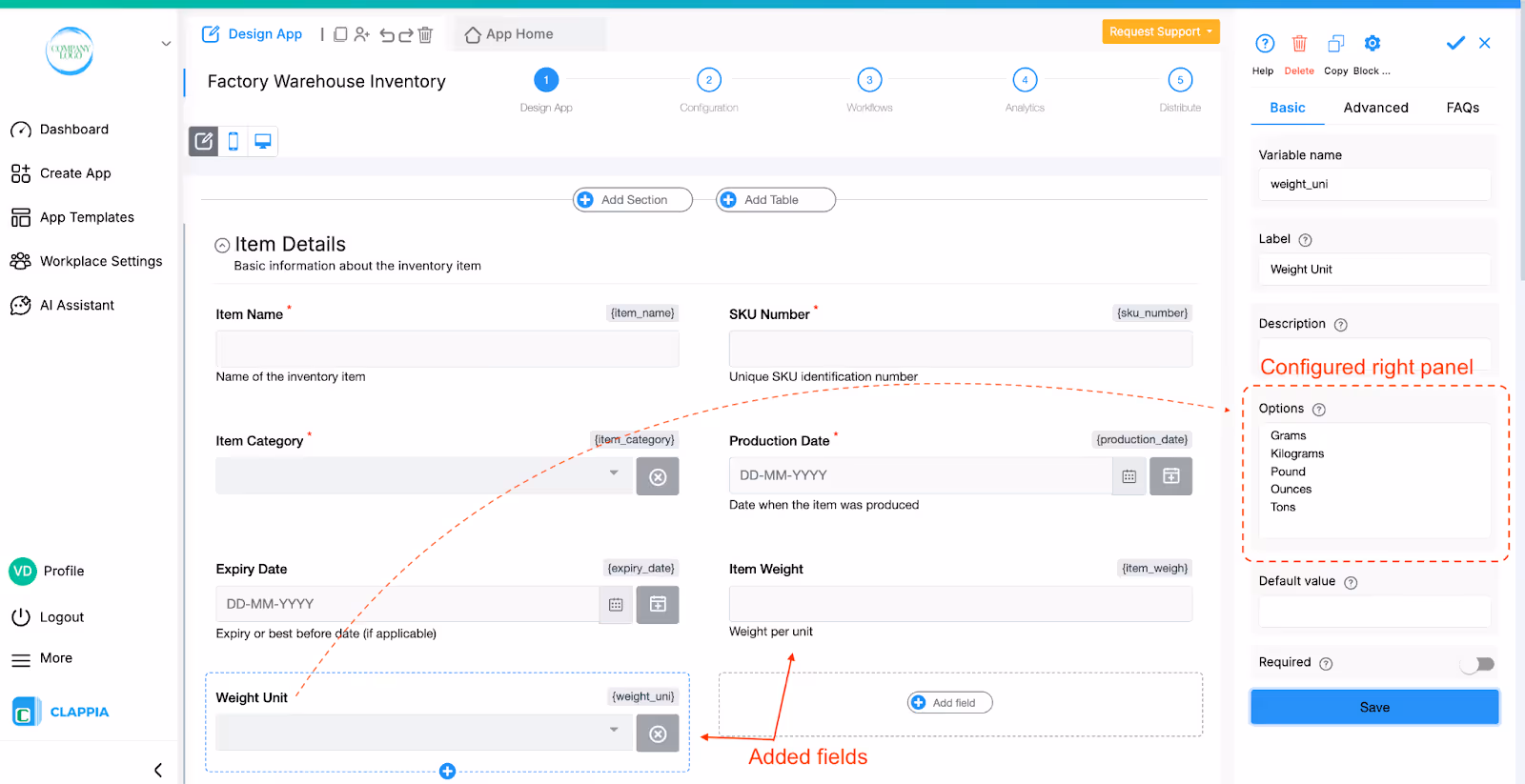Image resolution: width=1525 pixels, height=784 pixels.
Task: Click Add Section button
Action: point(633,200)
